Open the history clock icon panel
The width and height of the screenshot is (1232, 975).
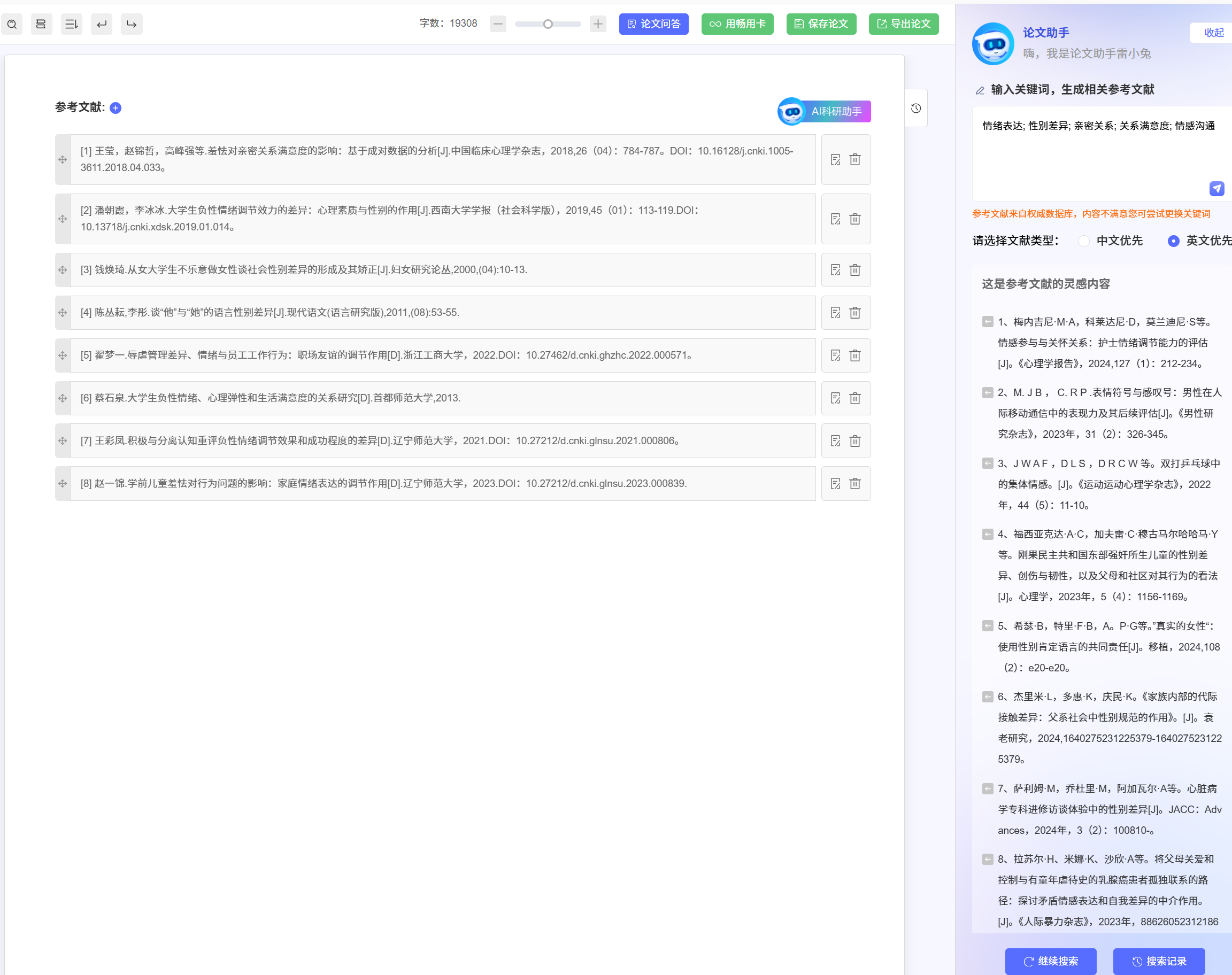pos(916,108)
